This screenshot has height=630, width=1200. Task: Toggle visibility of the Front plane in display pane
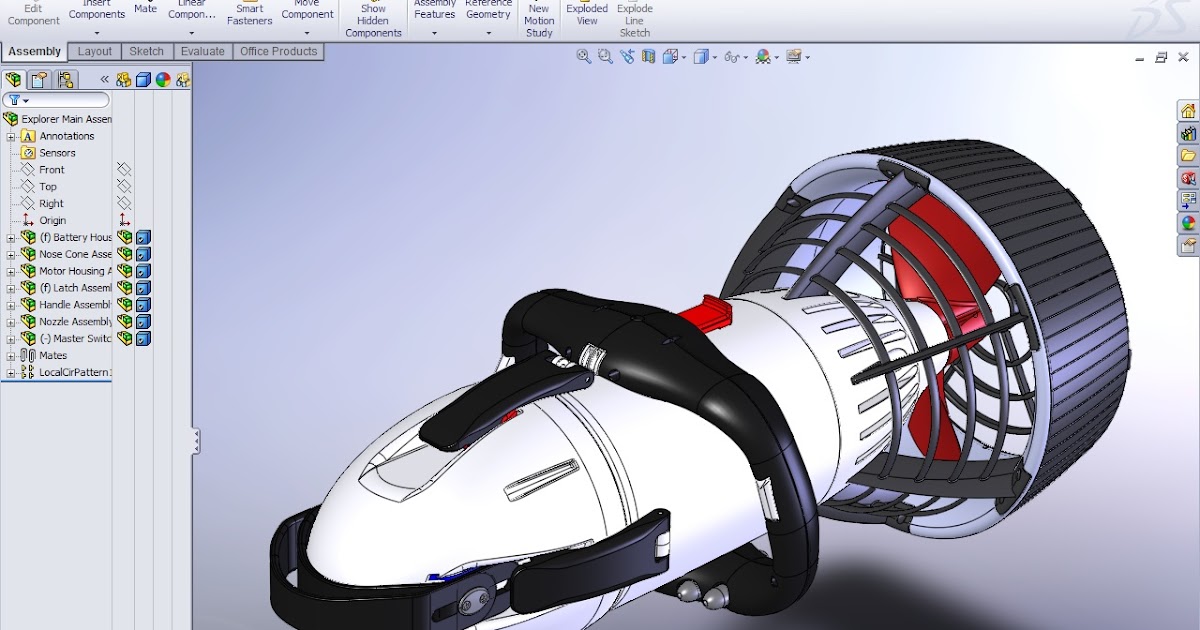[124, 169]
